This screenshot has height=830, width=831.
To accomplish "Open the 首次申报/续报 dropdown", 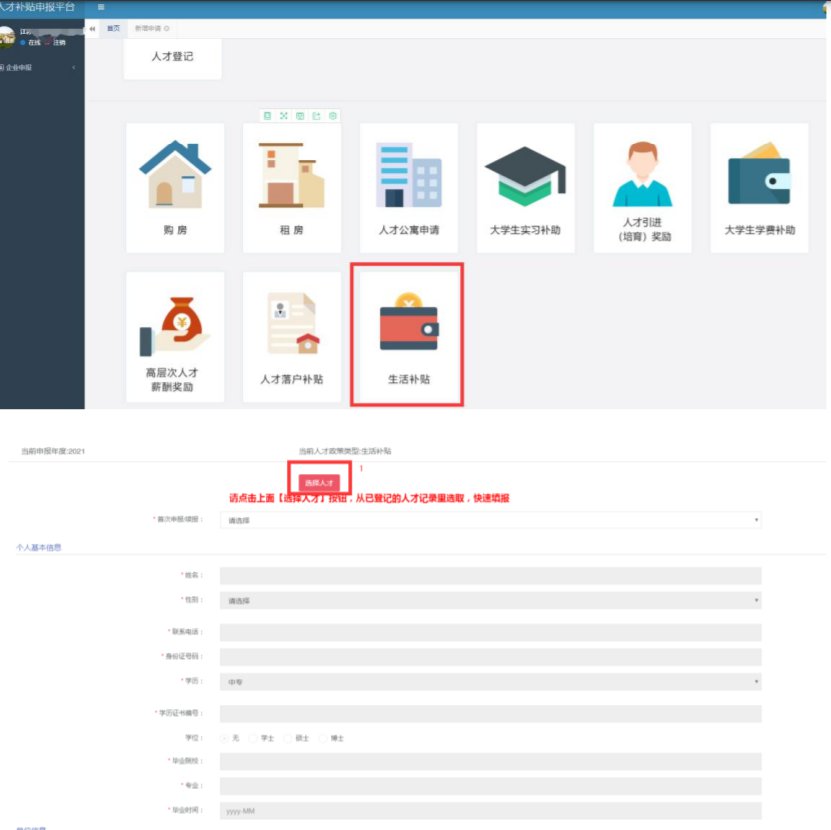I will point(491,520).
